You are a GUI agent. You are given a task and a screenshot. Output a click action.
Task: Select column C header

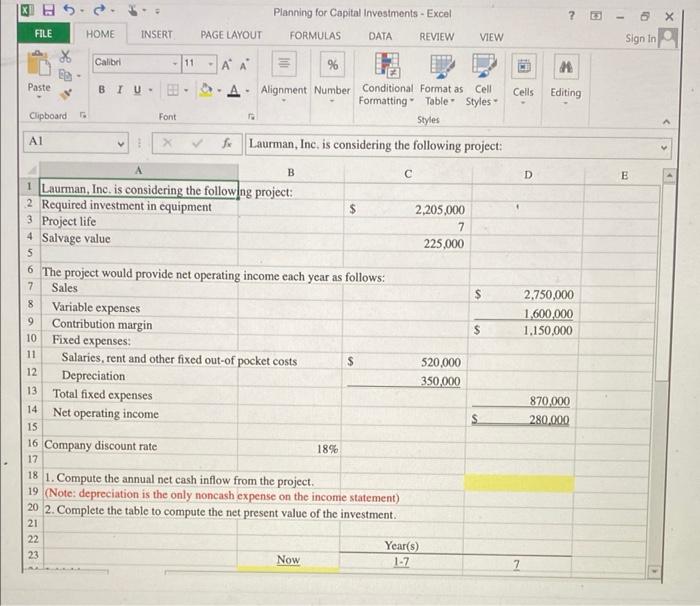coord(408,174)
